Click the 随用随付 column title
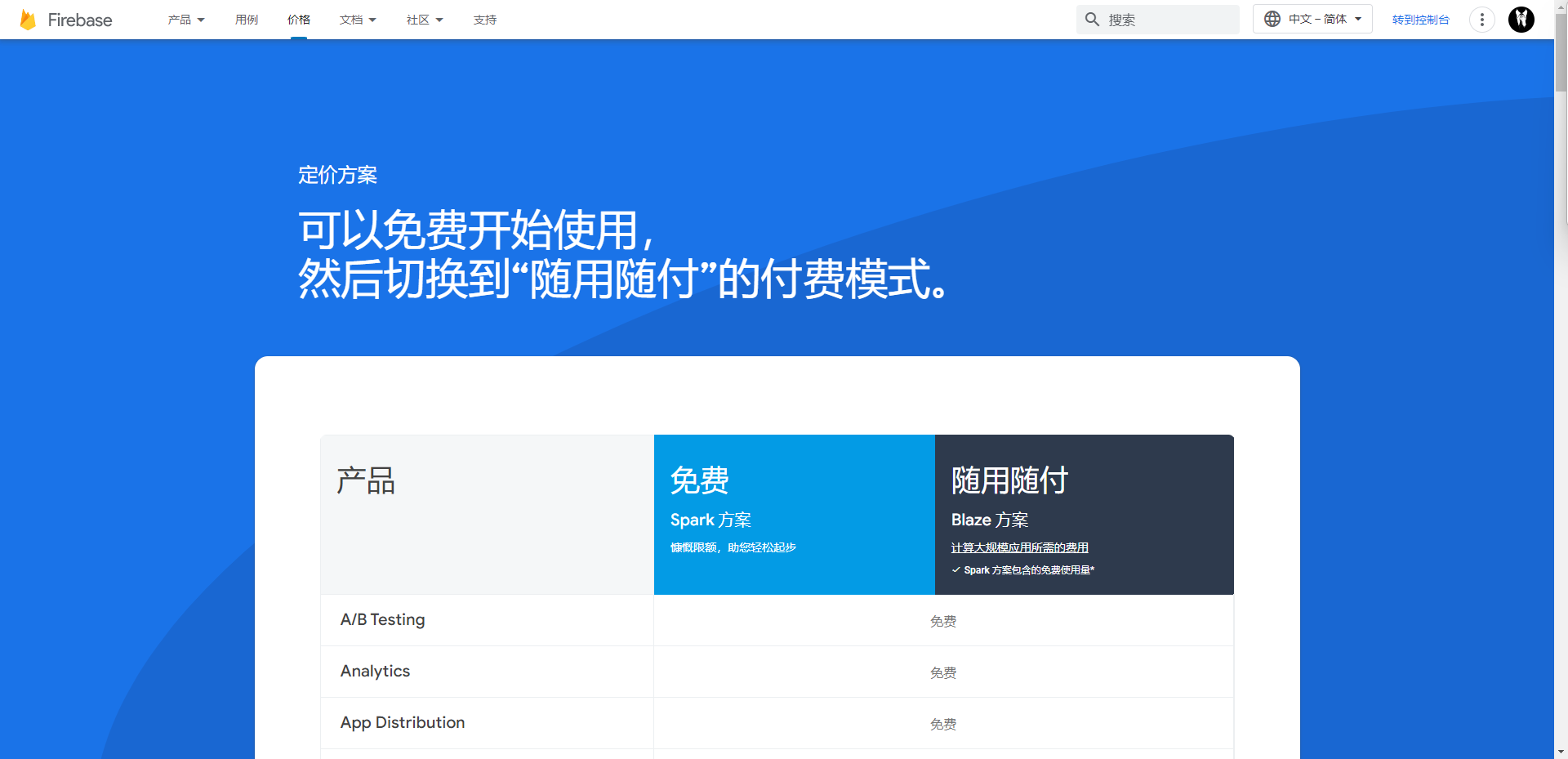This screenshot has width=1568, height=759. pos(1010,480)
